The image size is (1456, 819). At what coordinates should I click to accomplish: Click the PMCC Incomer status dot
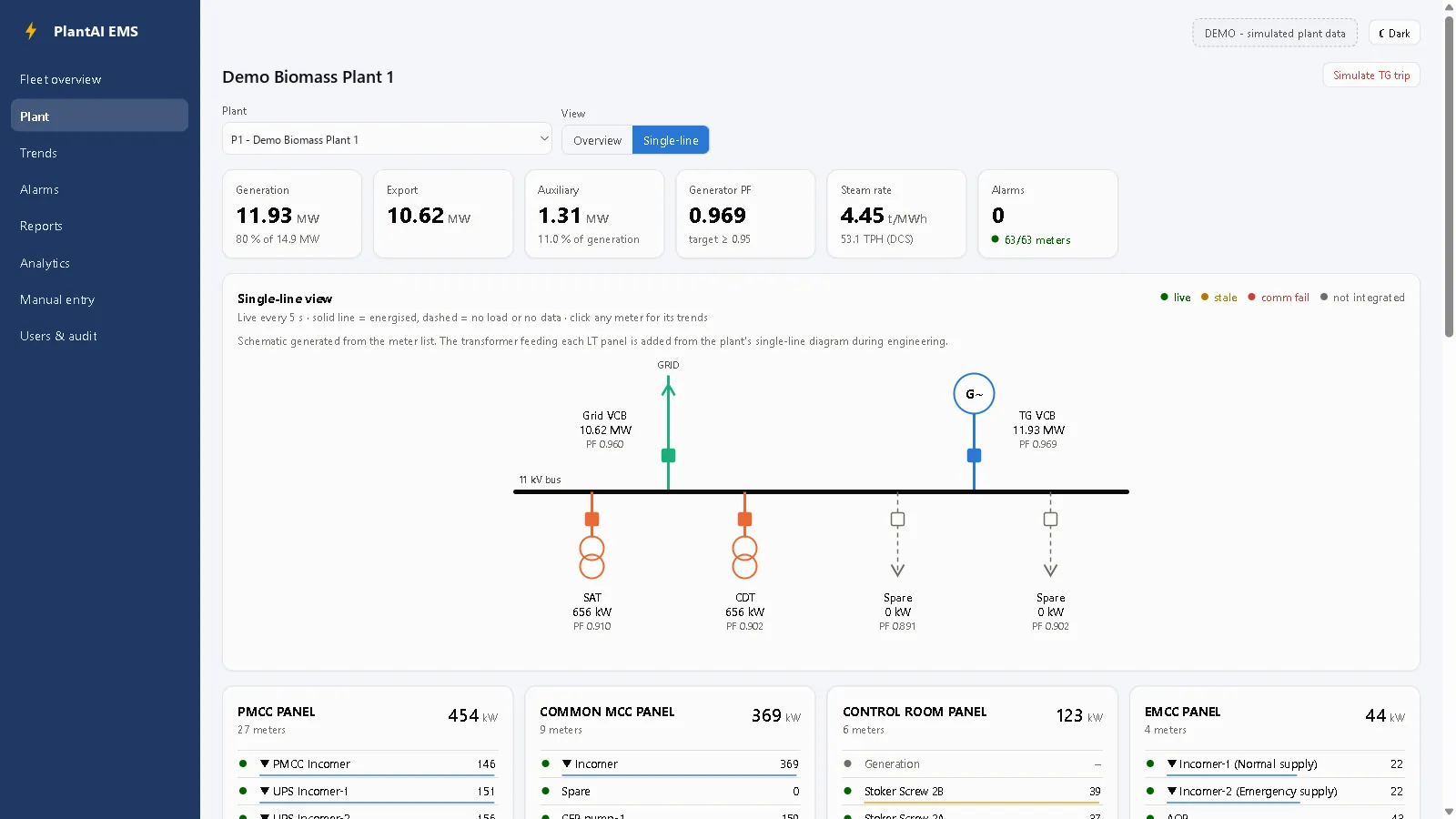coord(243,763)
